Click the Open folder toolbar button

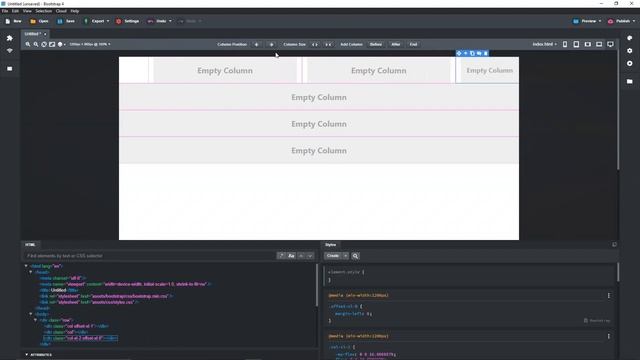click(x=39, y=21)
